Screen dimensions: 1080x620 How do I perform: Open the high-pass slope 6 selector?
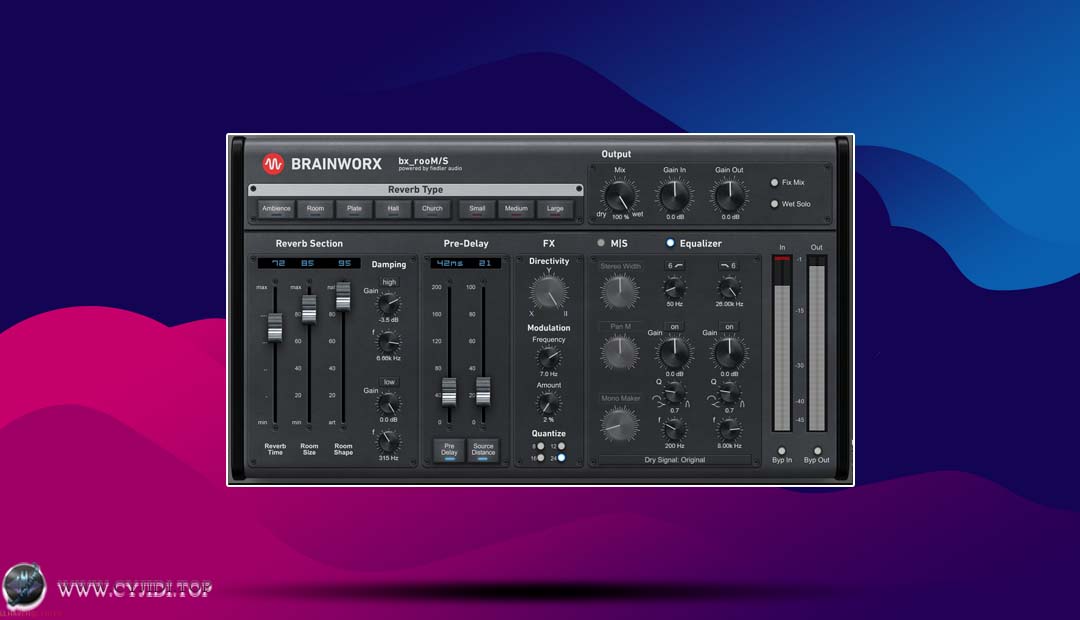(x=675, y=265)
